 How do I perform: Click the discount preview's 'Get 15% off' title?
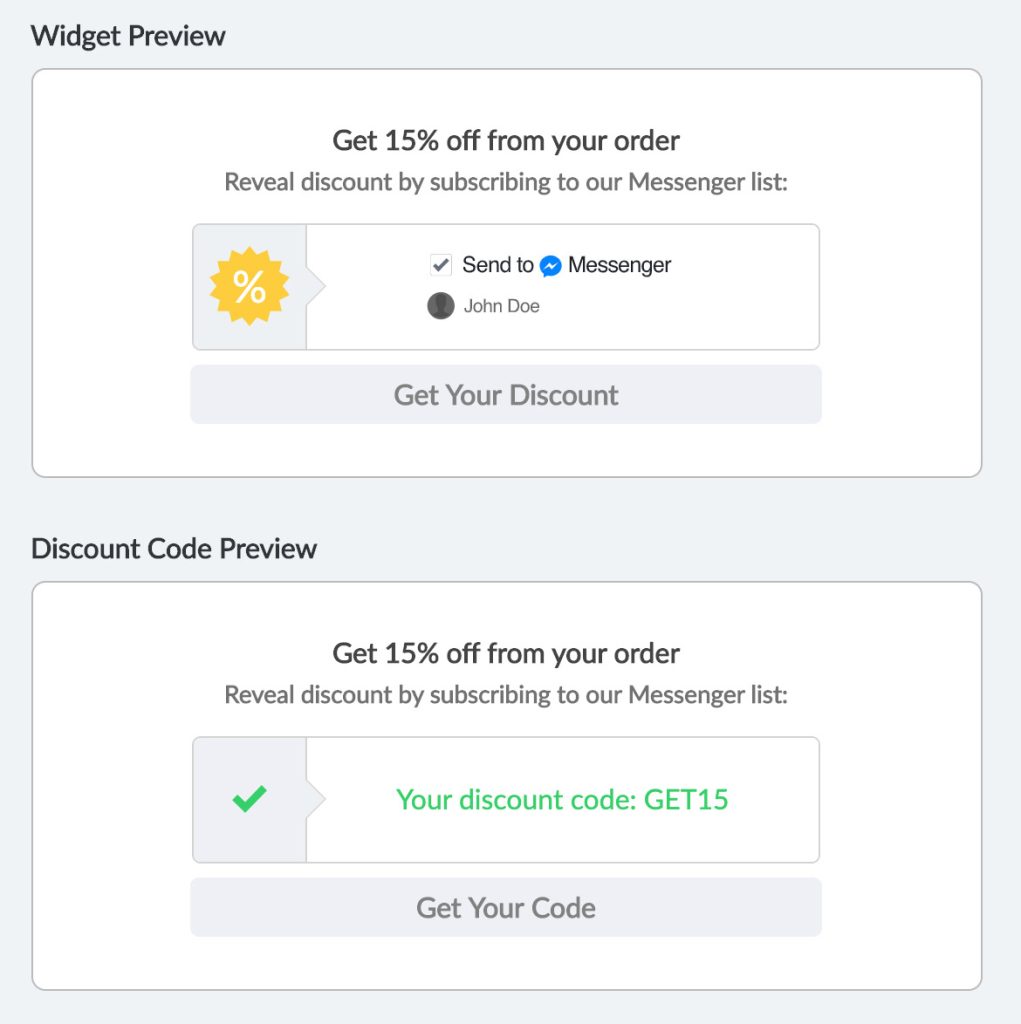(506, 653)
